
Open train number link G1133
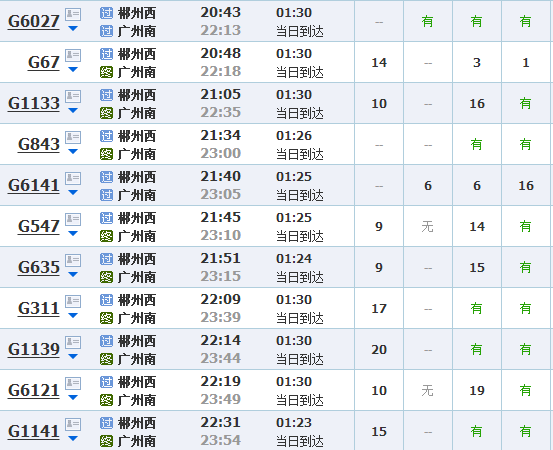click(34, 103)
